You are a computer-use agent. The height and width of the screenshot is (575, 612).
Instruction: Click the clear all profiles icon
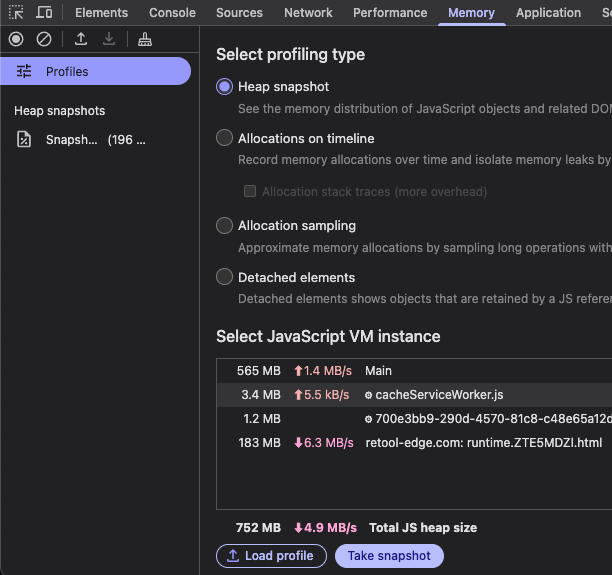pos(44,39)
